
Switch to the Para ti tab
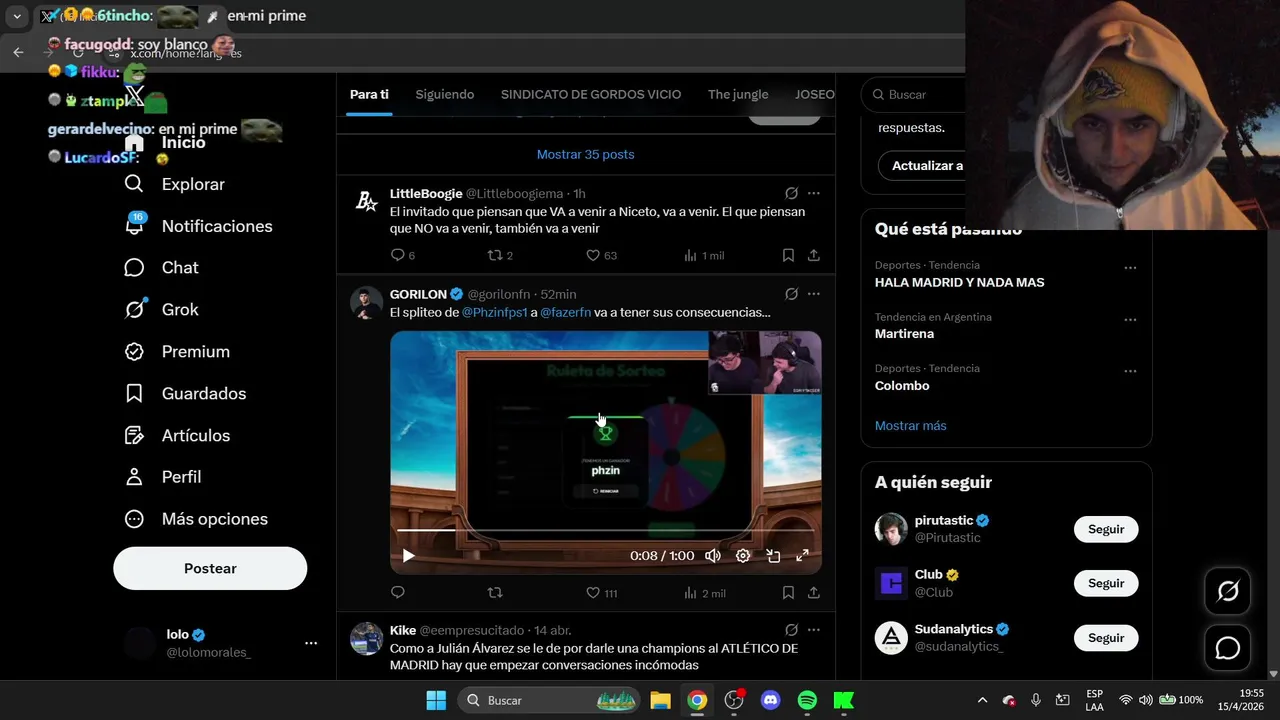pyautogui.click(x=369, y=94)
